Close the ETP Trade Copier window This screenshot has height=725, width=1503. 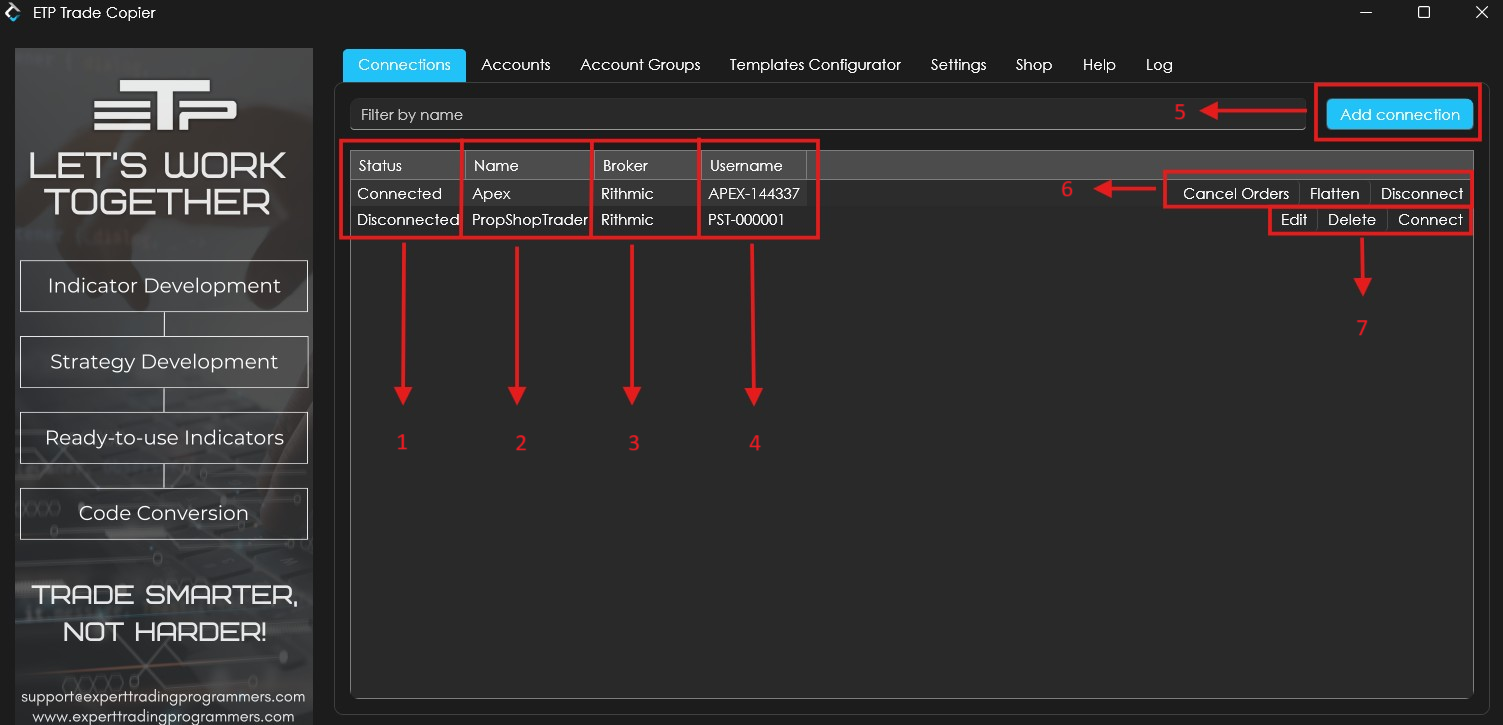[1482, 13]
